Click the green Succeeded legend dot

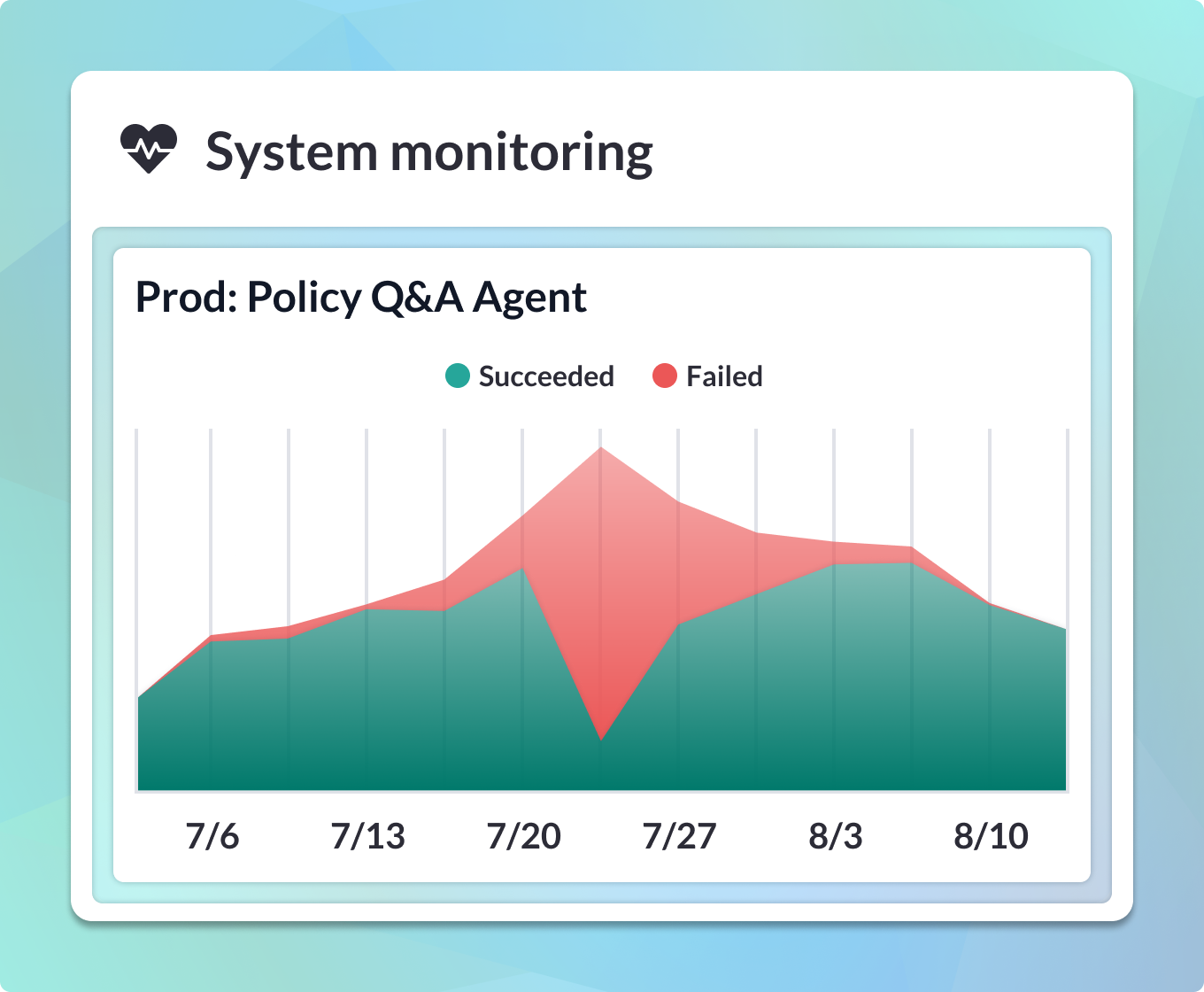[x=457, y=376]
